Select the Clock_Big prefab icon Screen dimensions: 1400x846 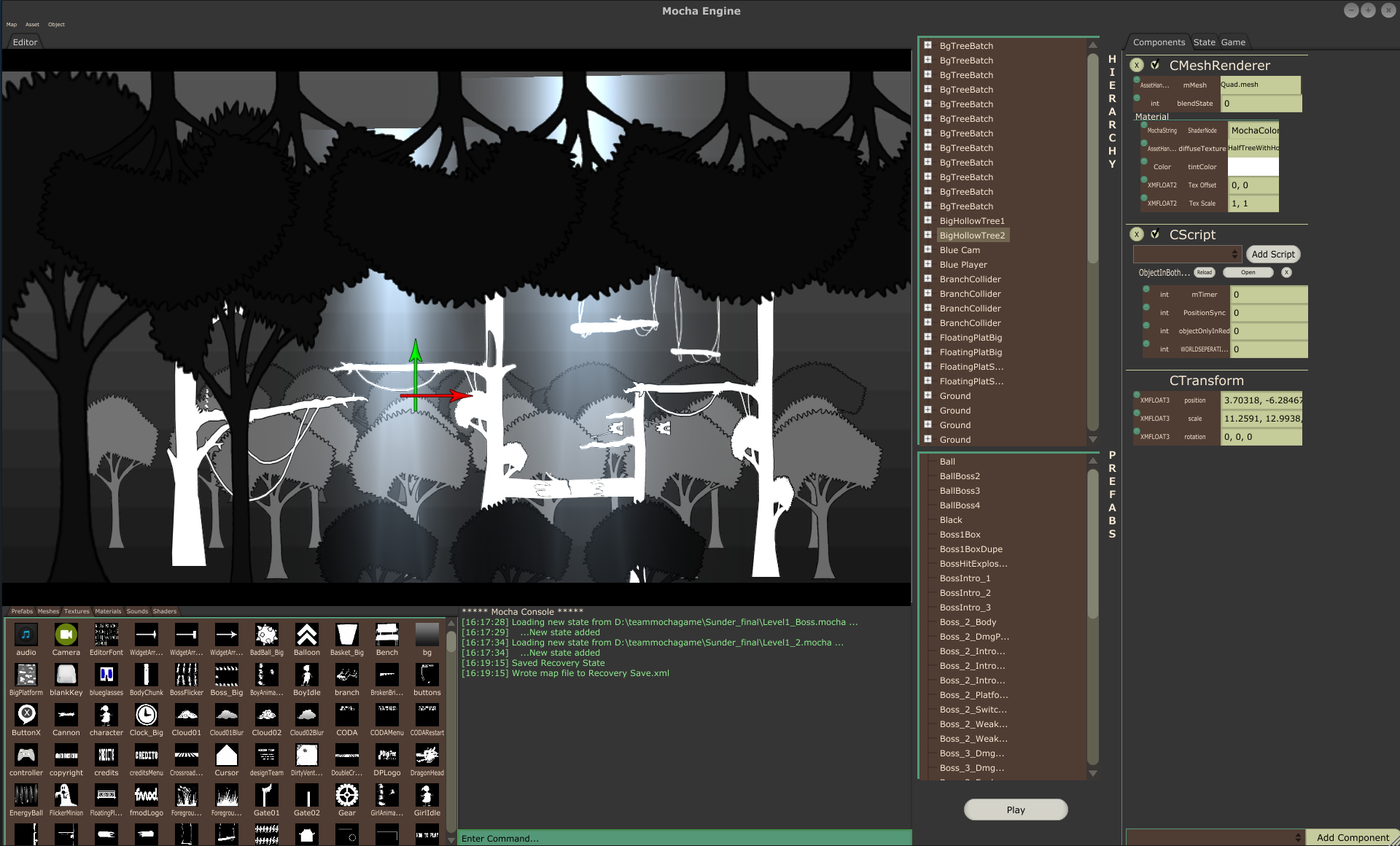tap(147, 715)
